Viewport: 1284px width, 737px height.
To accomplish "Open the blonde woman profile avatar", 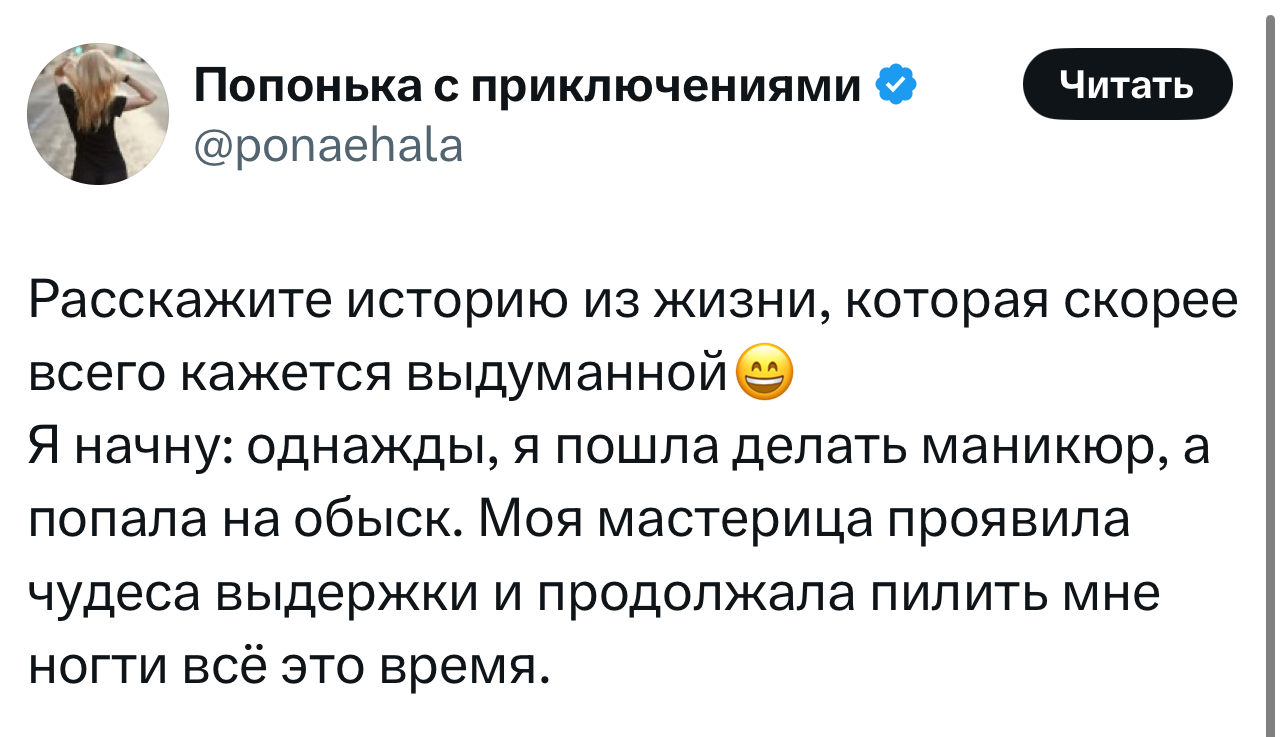I will coord(98,113).
